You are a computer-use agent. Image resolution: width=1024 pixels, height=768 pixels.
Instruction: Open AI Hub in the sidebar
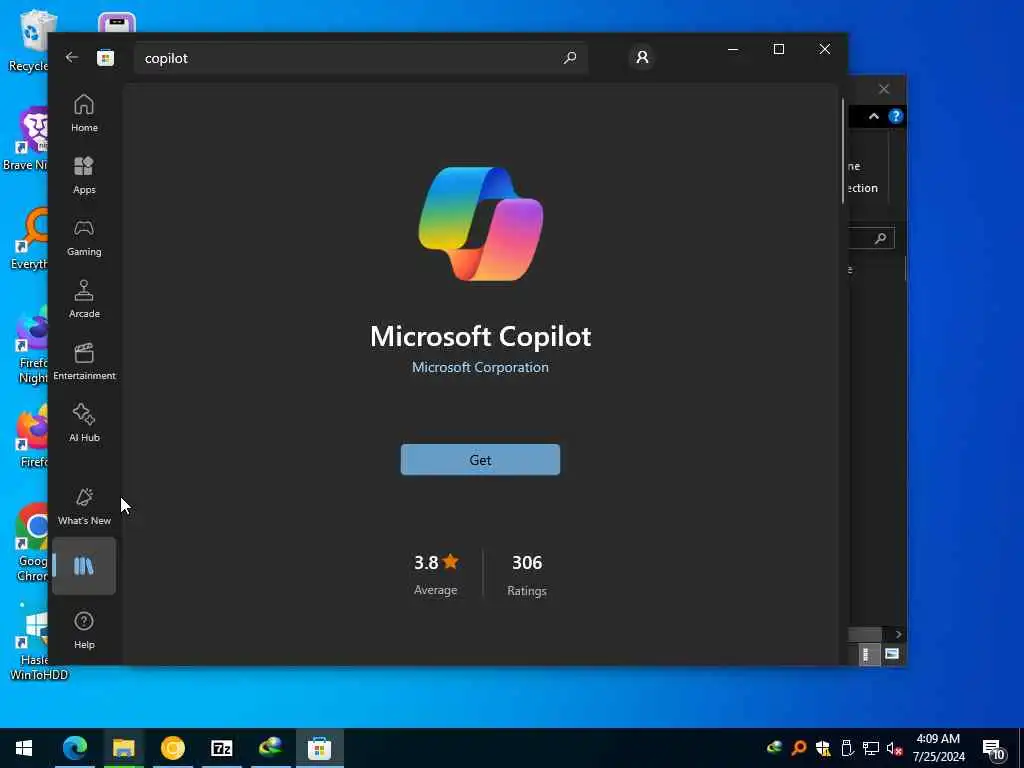[84, 423]
